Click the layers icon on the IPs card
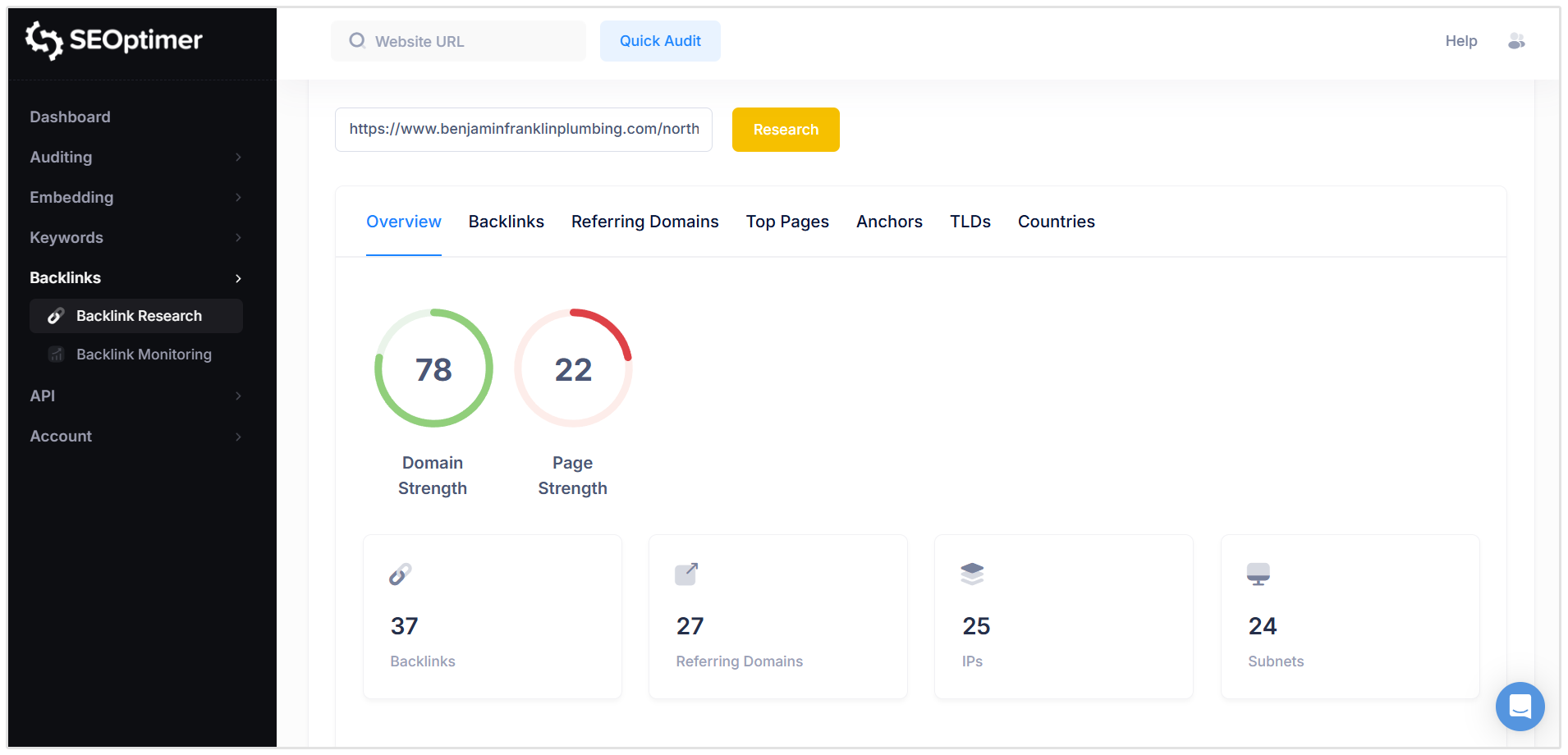This screenshot has height=755, width=1568. pyautogui.click(x=973, y=574)
